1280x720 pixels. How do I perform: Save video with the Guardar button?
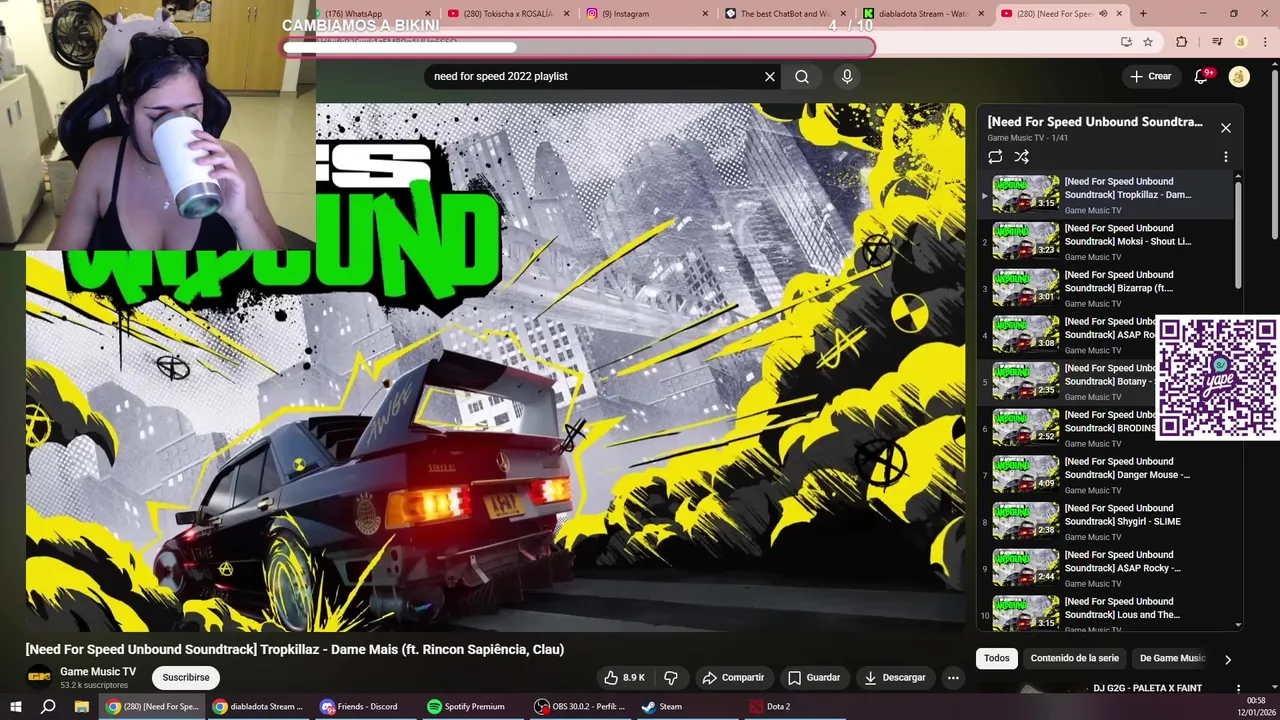click(813, 677)
